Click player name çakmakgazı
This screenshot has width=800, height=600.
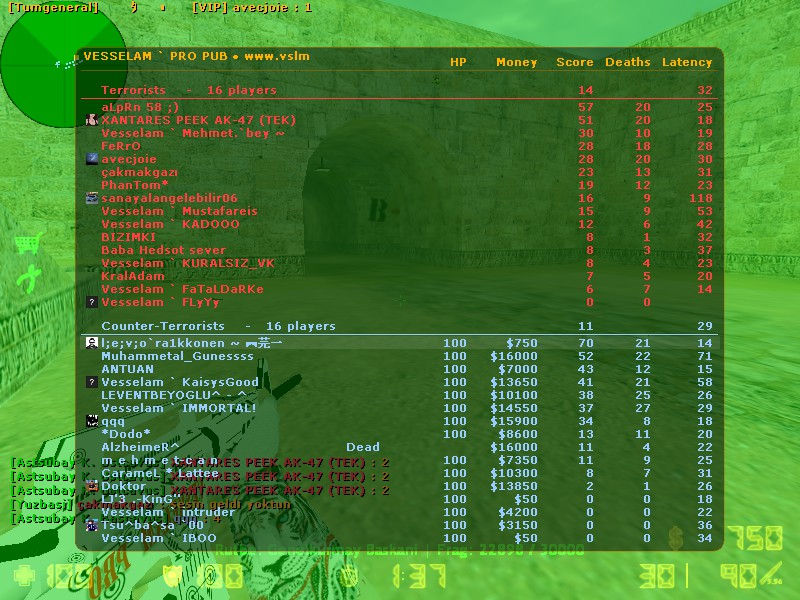(139, 172)
